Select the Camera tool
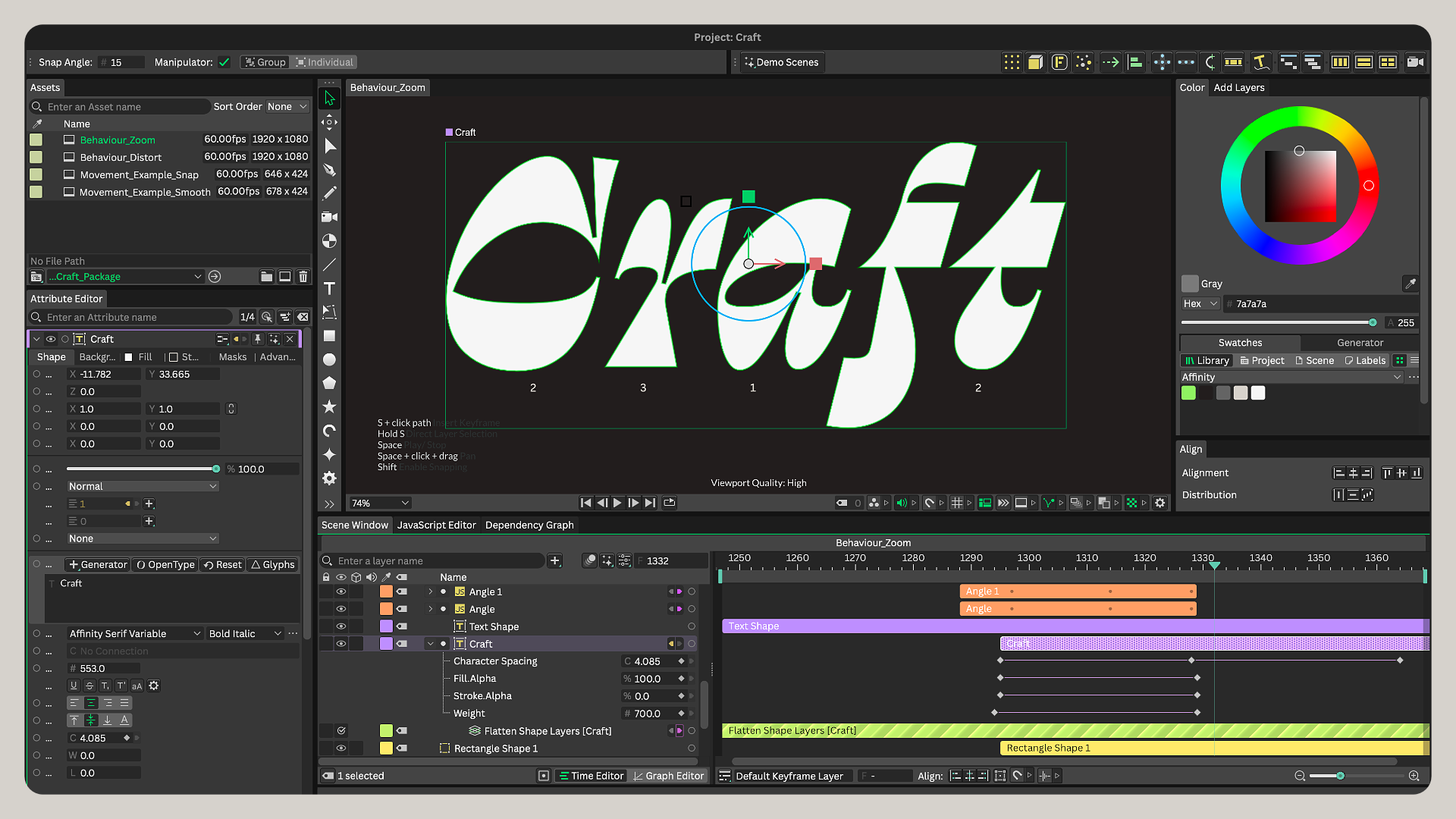 tap(329, 216)
